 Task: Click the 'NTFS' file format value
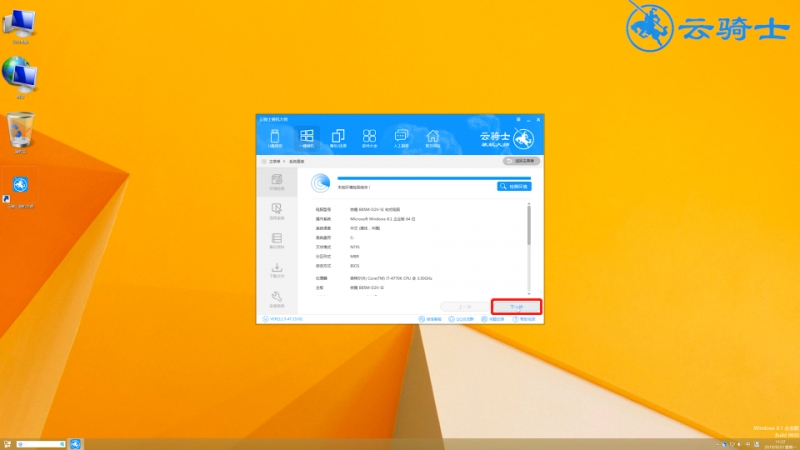pos(355,247)
